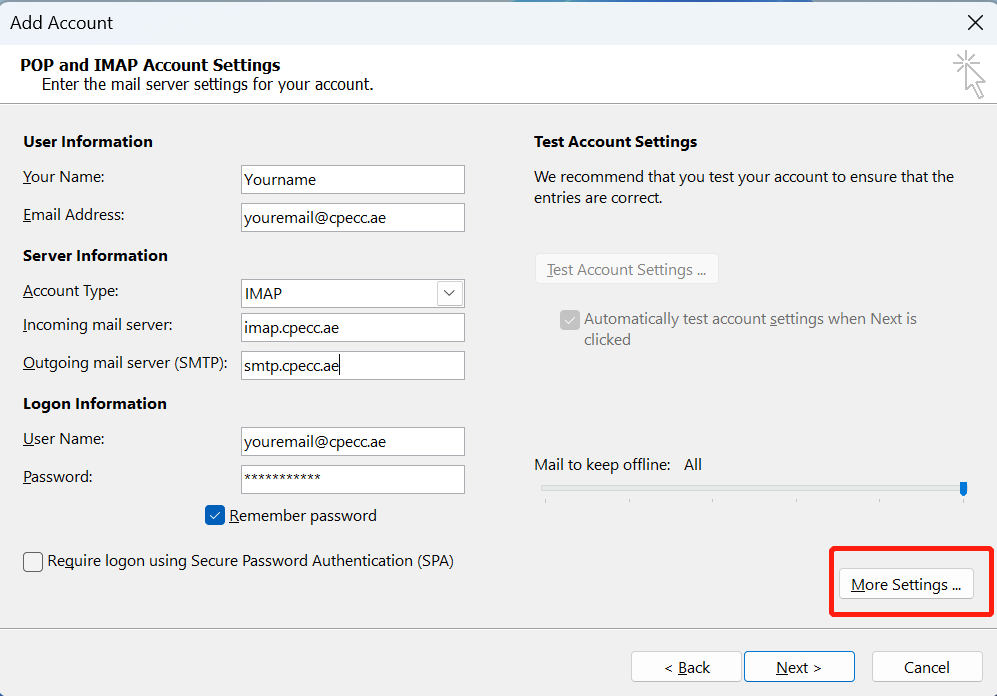Close the Add Account dialog
The image size is (997, 696).
click(975, 23)
